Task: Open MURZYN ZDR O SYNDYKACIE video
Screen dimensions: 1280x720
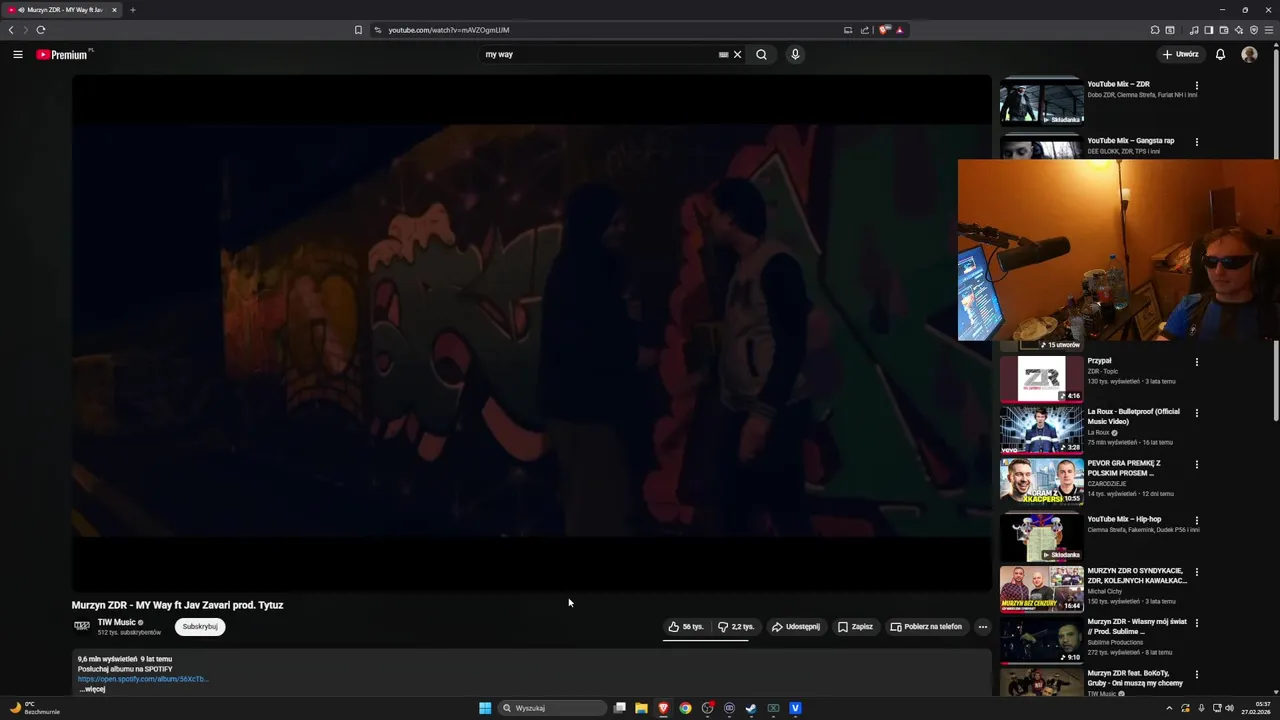Action: [x=1041, y=589]
